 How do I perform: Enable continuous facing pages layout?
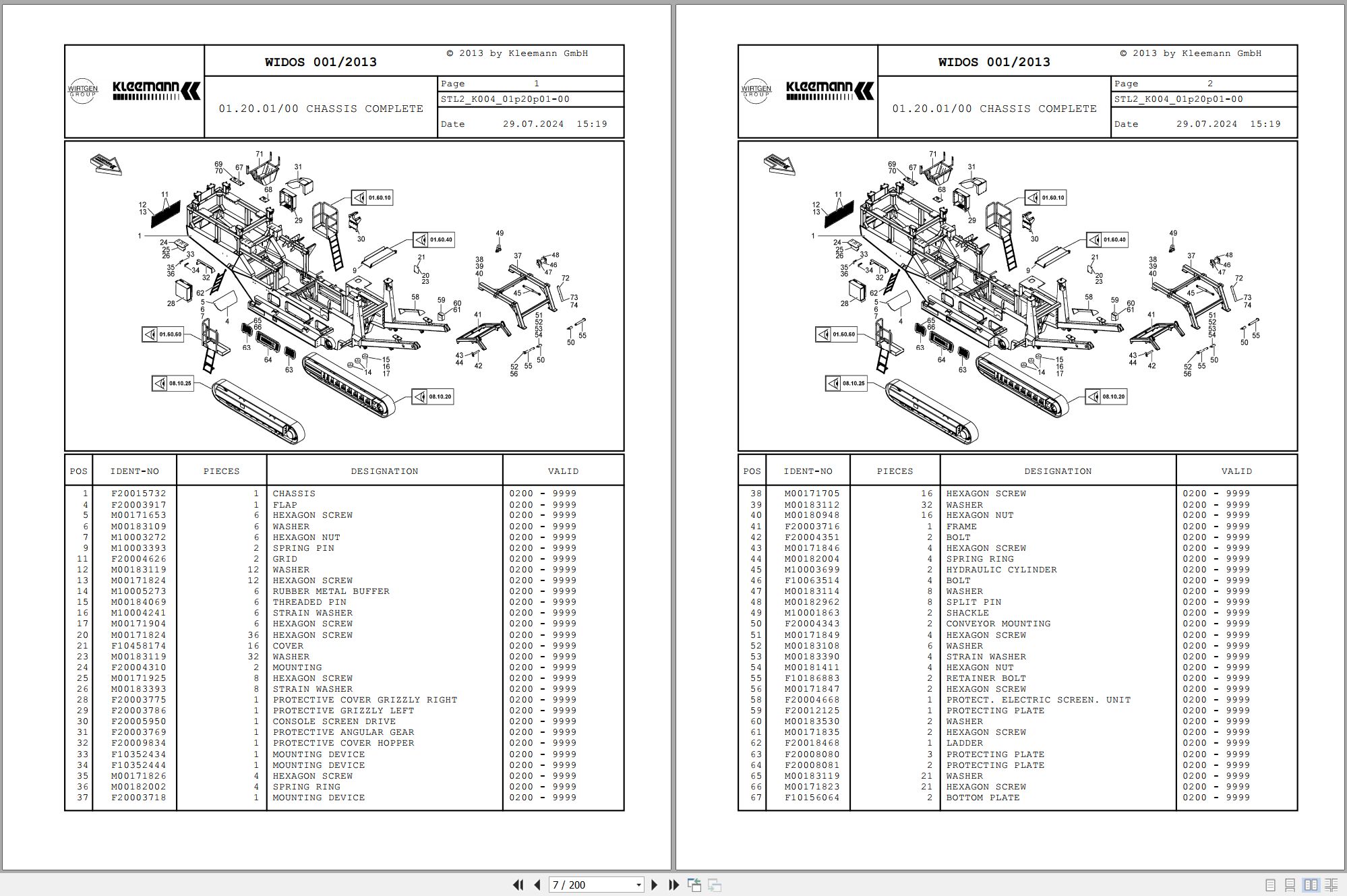1331,885
